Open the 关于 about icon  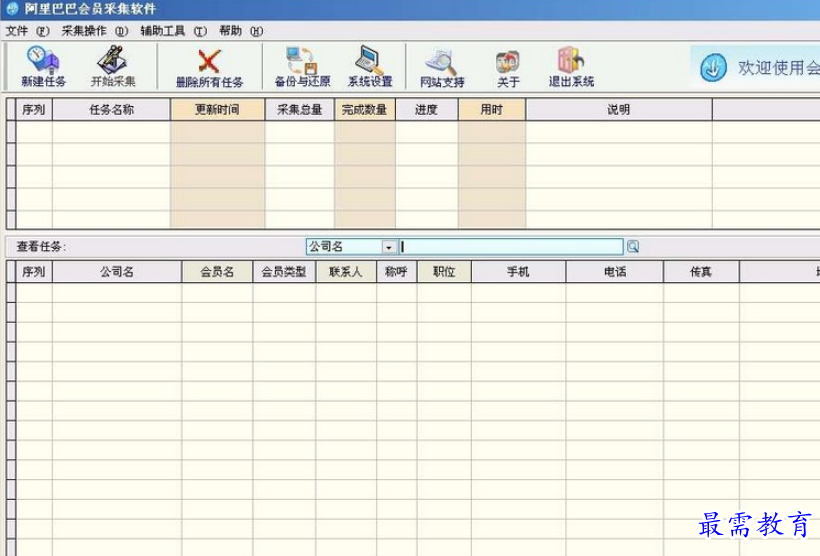[x=508, y=67]
